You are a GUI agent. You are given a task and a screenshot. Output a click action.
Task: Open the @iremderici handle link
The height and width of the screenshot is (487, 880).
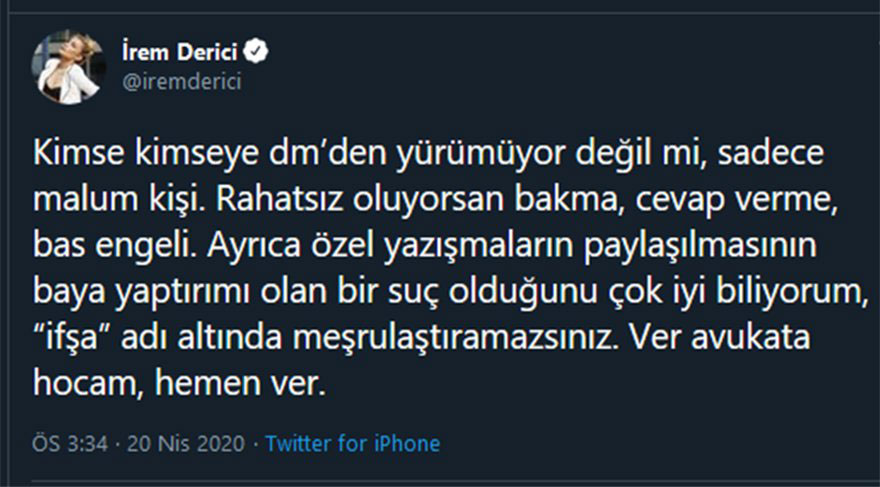pos(181,82)
